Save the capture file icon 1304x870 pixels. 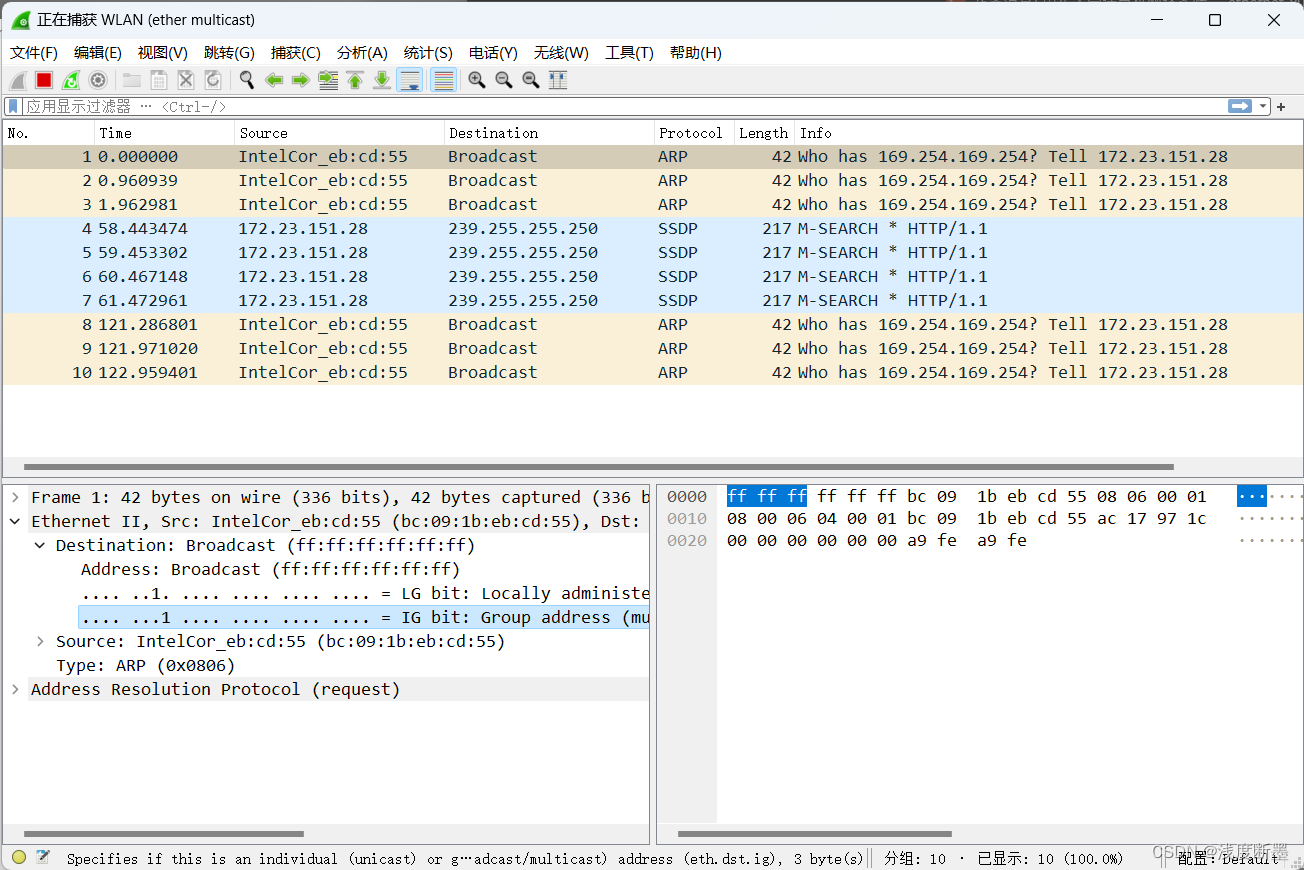159,80
